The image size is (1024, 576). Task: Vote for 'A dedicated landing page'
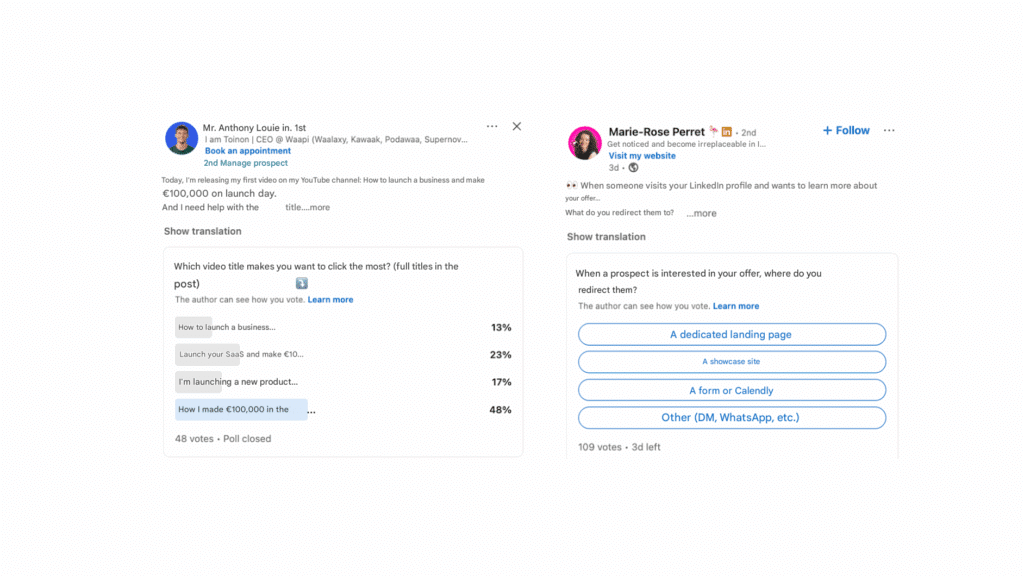point(731,335)
